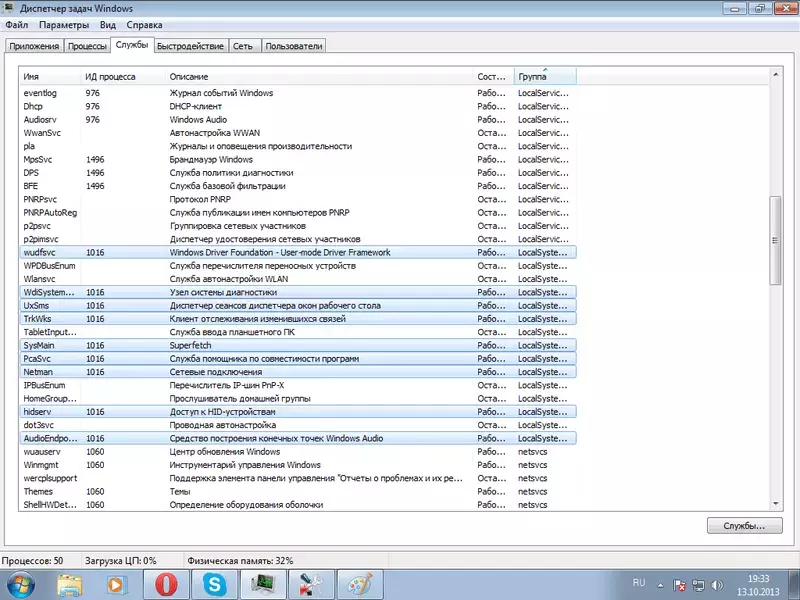The image size is (800, 600).
Task: Open the Вид menu
Action: tap(108, 24)
